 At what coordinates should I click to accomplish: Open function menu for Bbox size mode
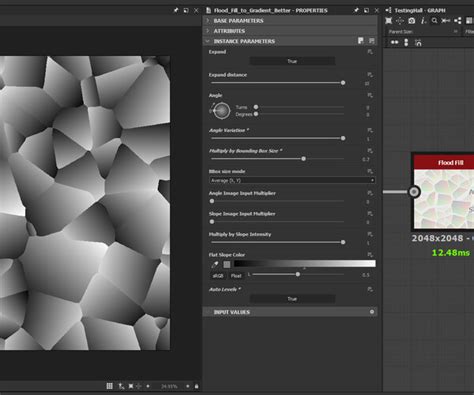(370, 171)
